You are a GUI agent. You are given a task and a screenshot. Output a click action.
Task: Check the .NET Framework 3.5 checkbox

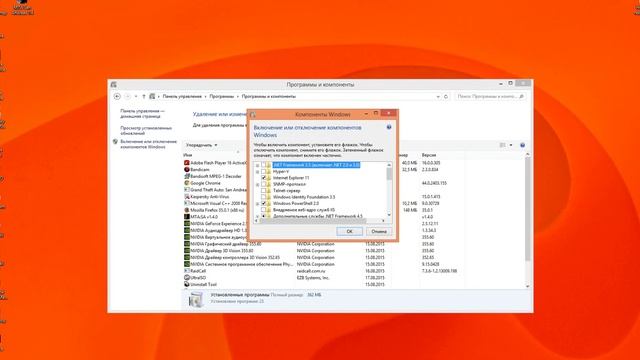click(x=264, y=165)
